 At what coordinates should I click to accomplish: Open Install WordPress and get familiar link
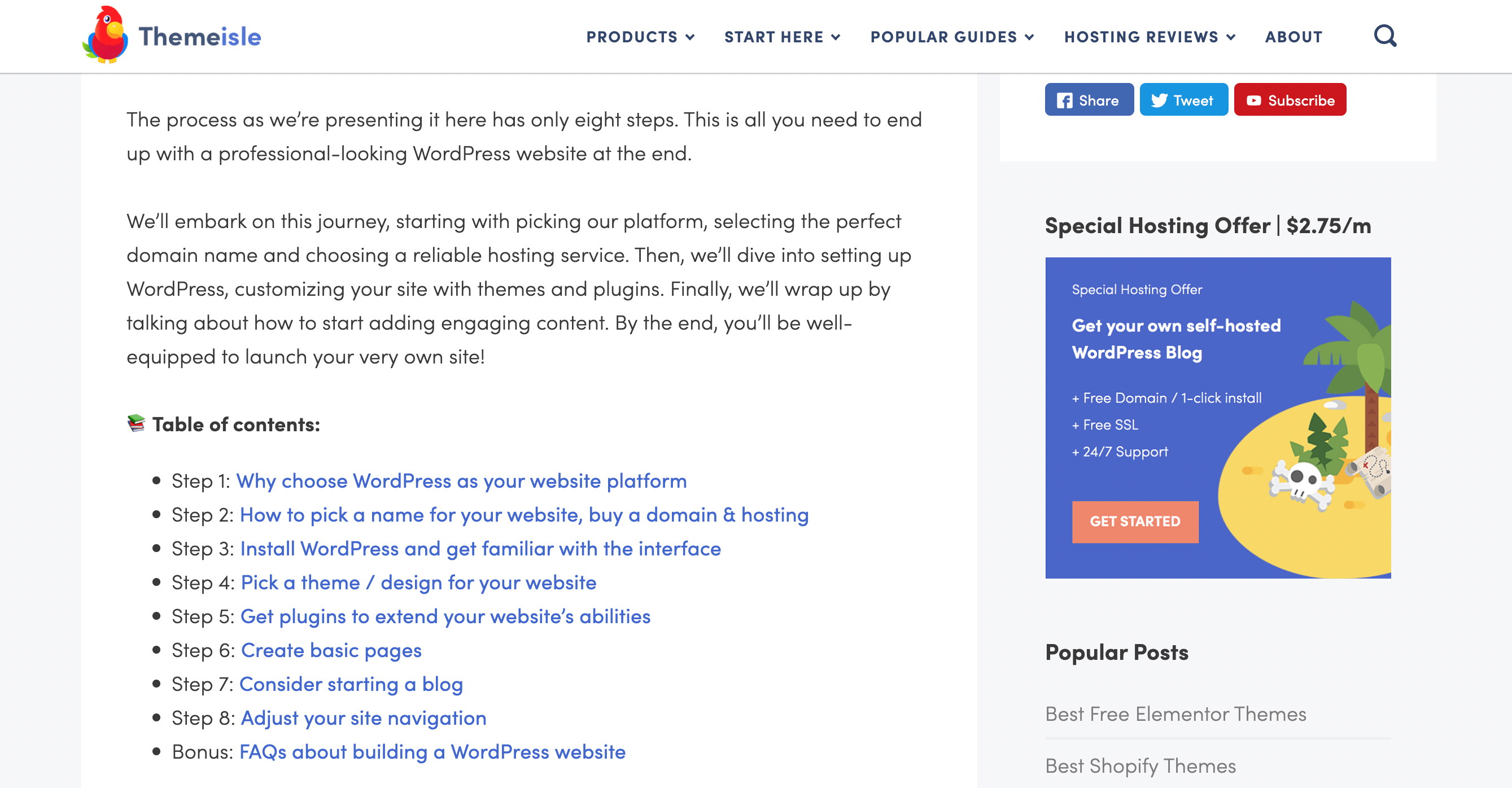point(480,549)
